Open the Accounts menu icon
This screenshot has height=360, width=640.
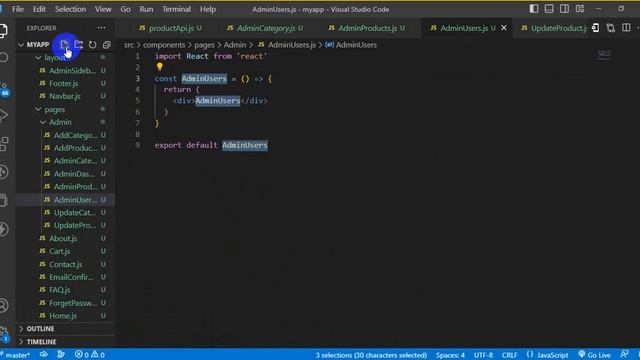tap(4, 305)
